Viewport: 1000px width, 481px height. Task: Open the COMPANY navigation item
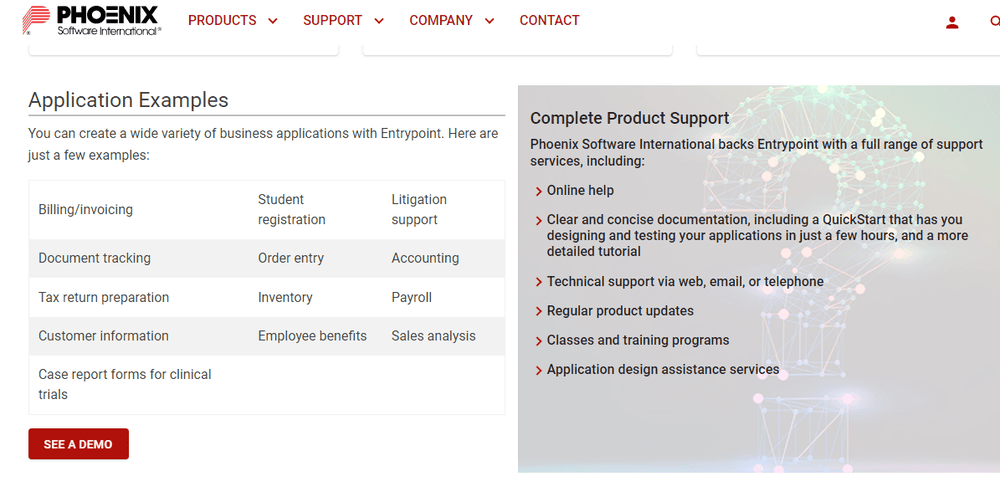pos(441,20)
